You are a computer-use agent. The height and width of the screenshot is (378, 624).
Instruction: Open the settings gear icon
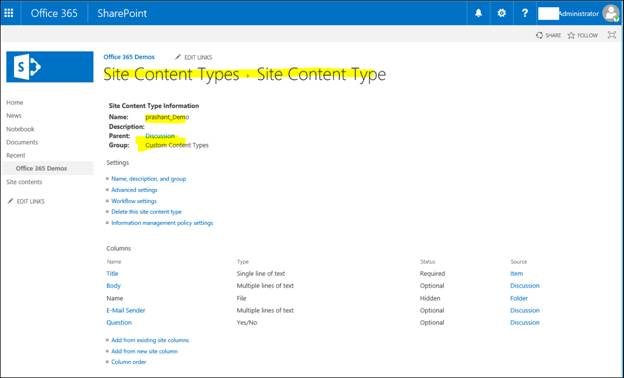click(501, 13)
